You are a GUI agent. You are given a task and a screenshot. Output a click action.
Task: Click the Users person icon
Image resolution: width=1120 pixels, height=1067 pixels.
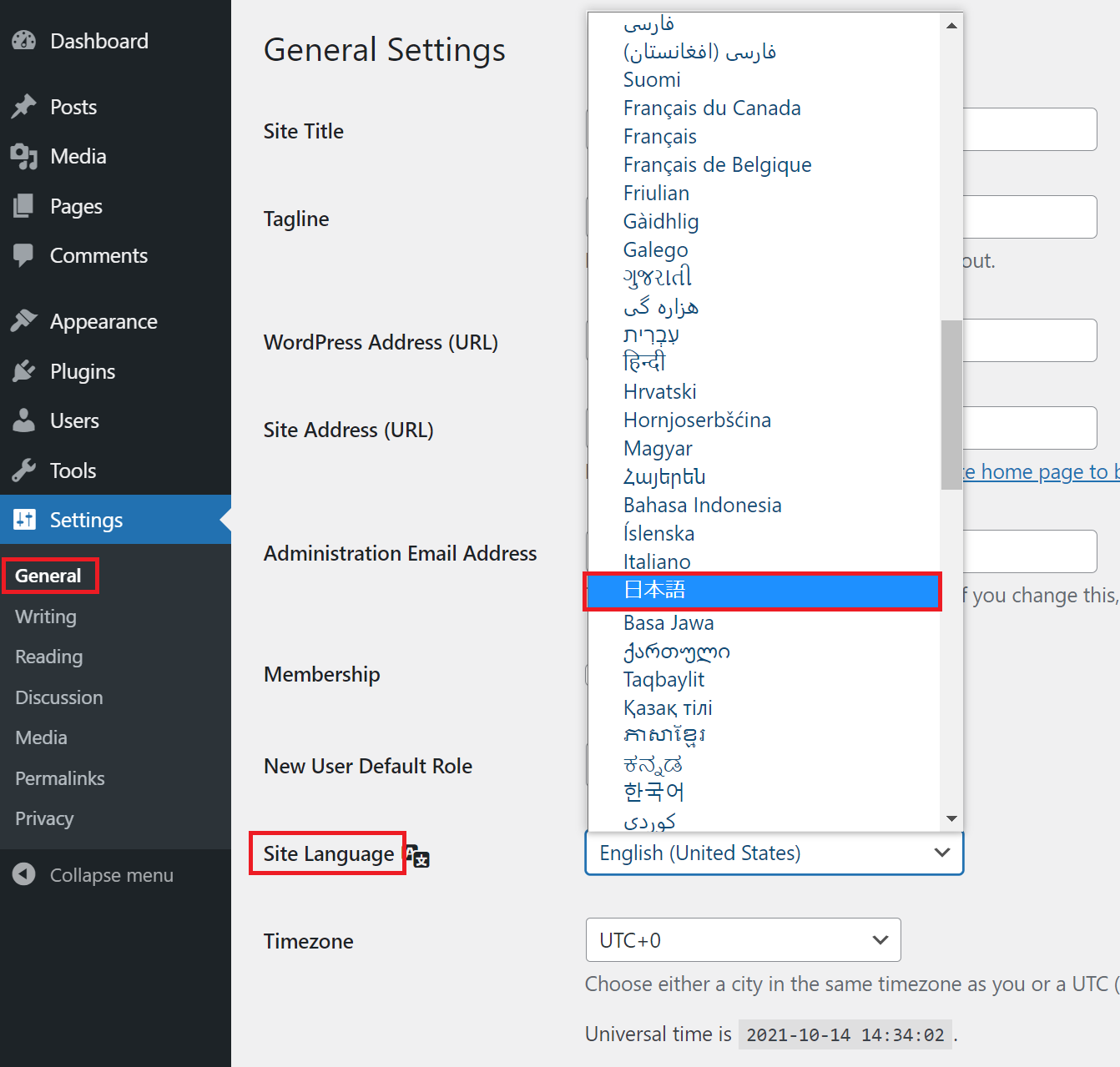tap(24, 420)
